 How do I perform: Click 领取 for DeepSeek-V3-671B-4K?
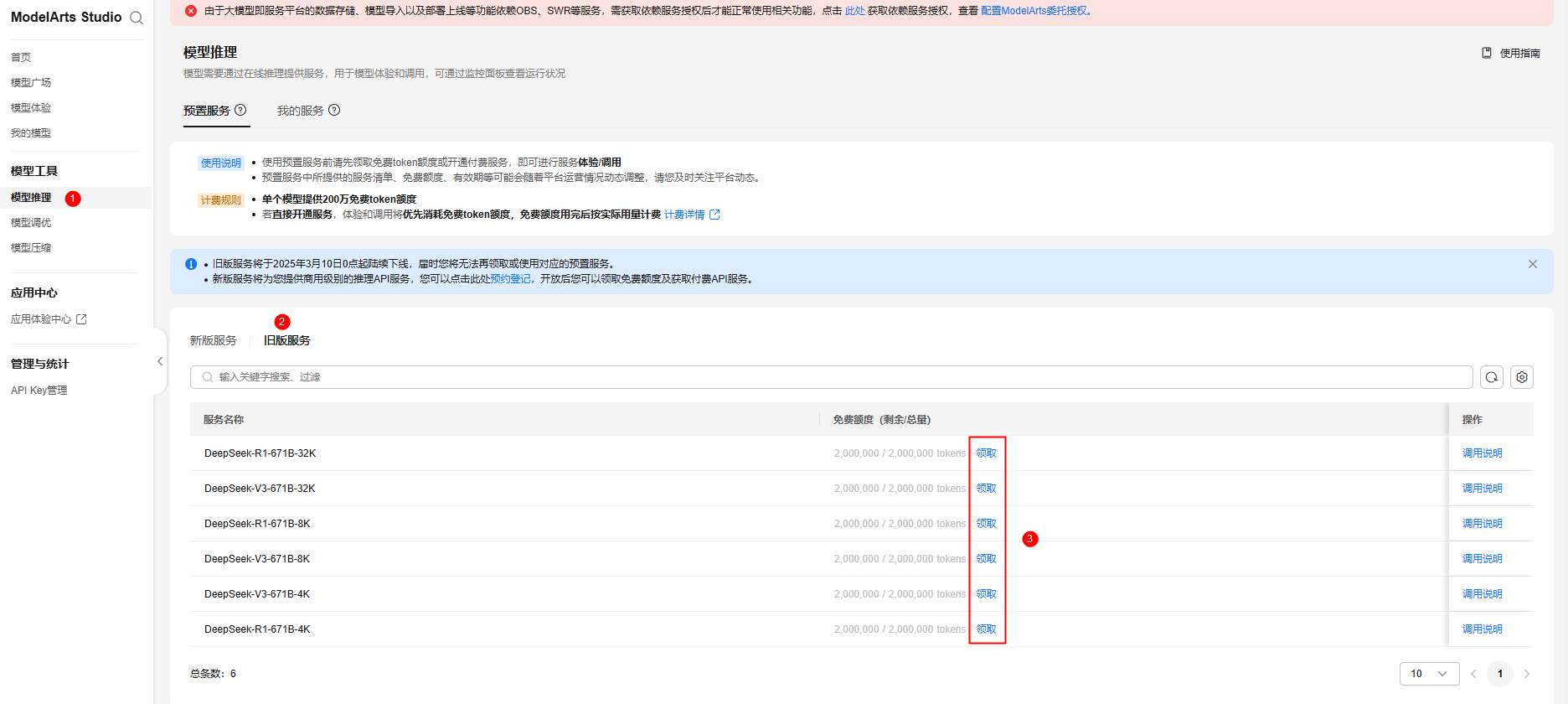[987, 594]
